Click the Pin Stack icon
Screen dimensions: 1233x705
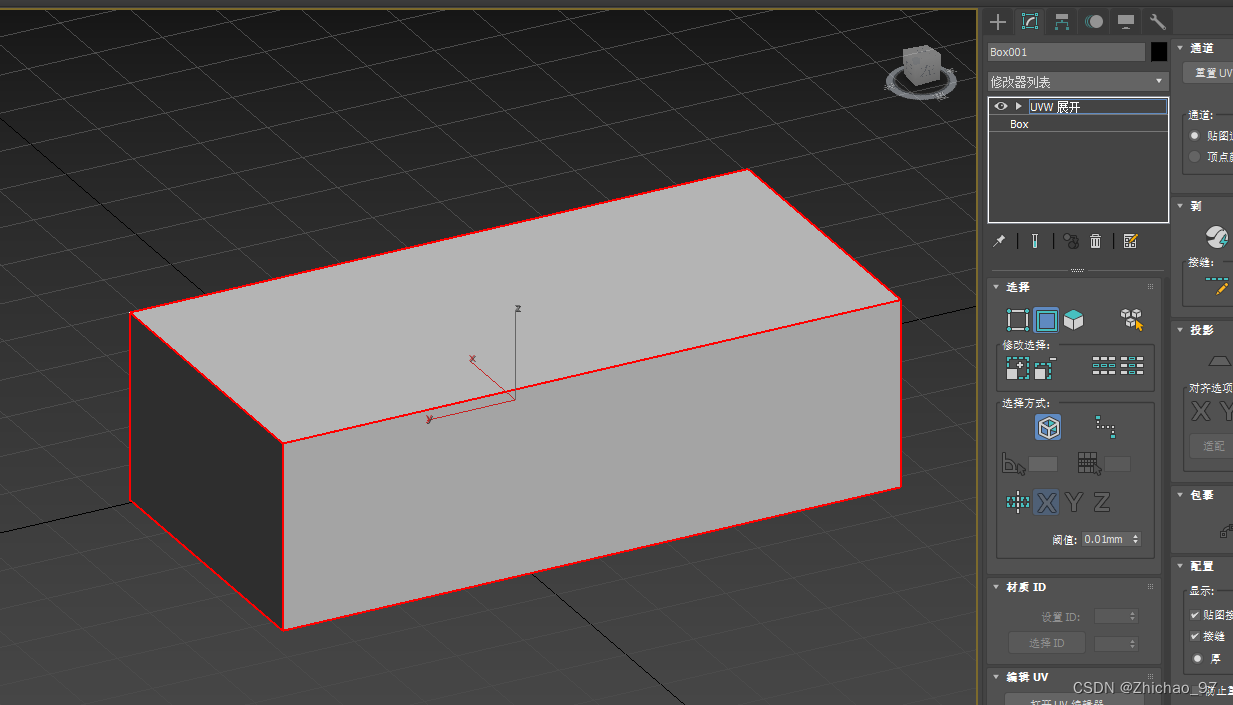(x=999, y=241)
